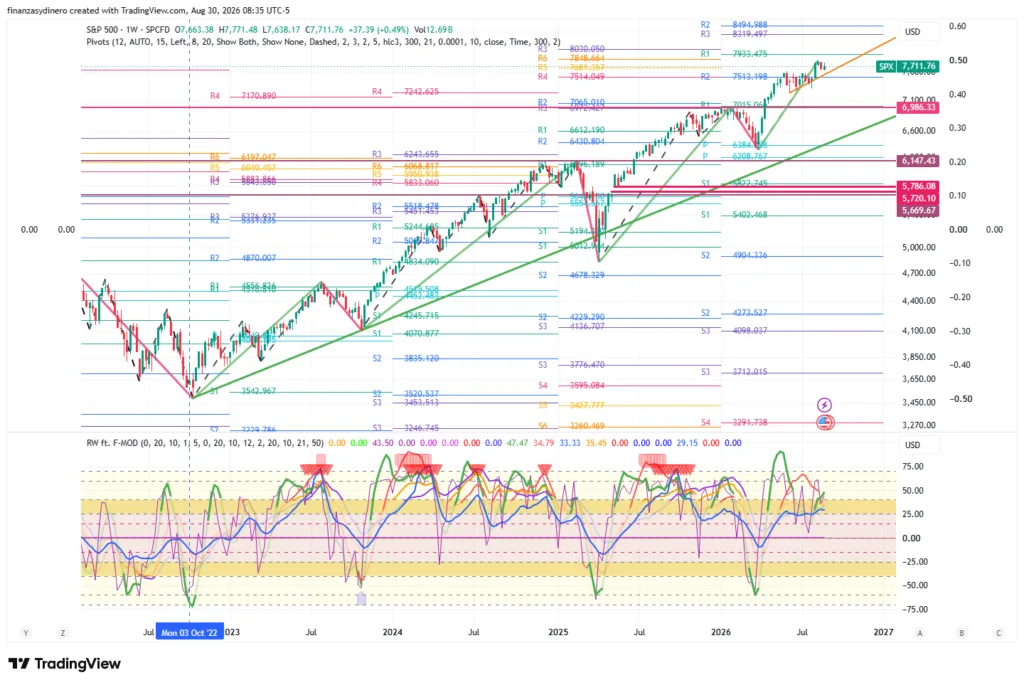The height and width of the screenshot is (685, 1024).
Task: Click the low value 7,638.17
Action: [x=281, y=29]
